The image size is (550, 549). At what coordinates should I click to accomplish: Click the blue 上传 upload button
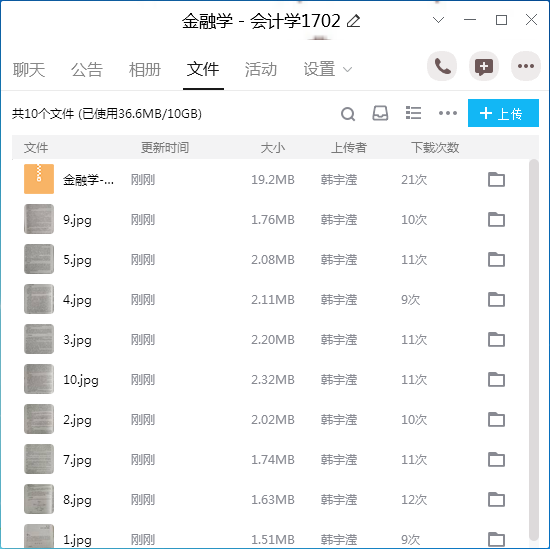503,113
